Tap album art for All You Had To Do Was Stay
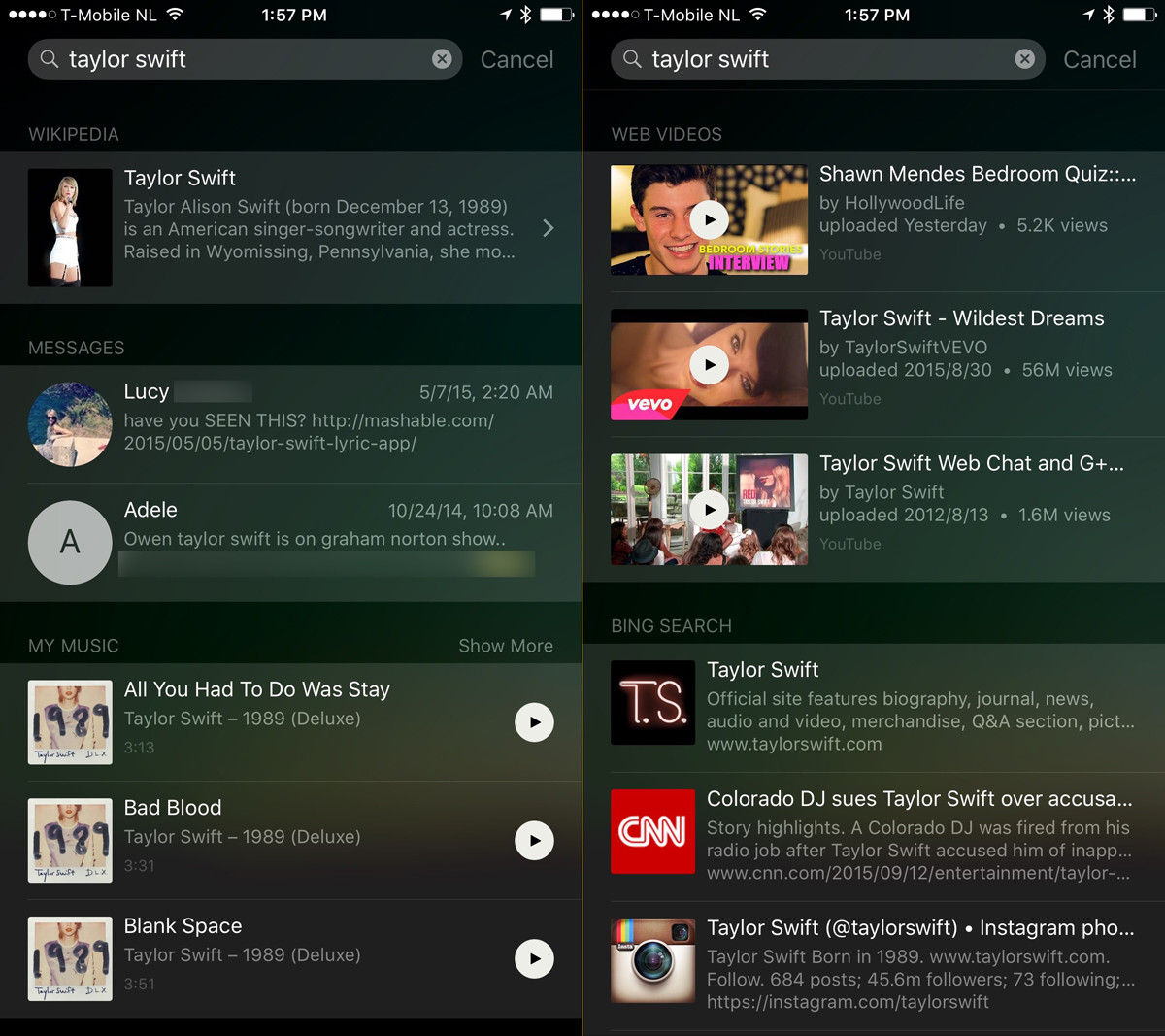 click(70, 722)
